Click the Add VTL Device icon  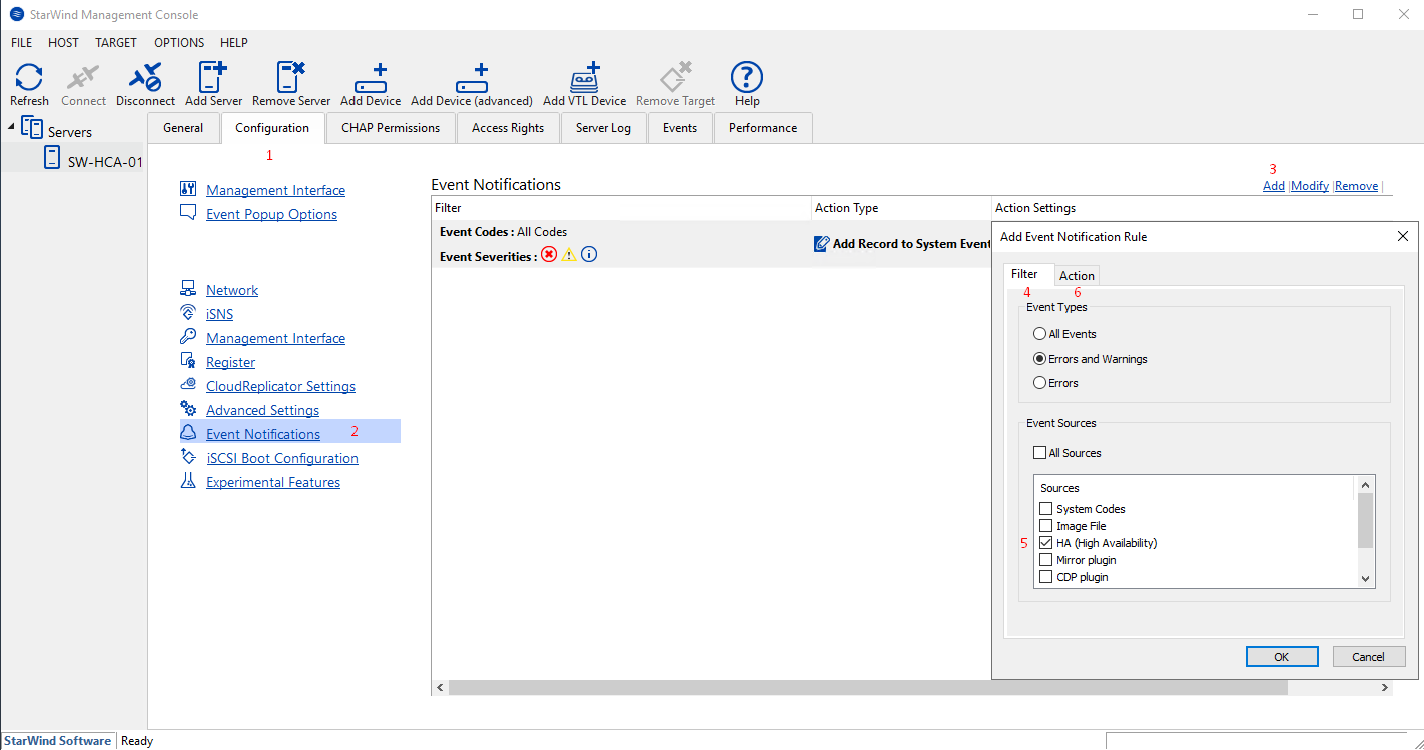coord(584,79)
